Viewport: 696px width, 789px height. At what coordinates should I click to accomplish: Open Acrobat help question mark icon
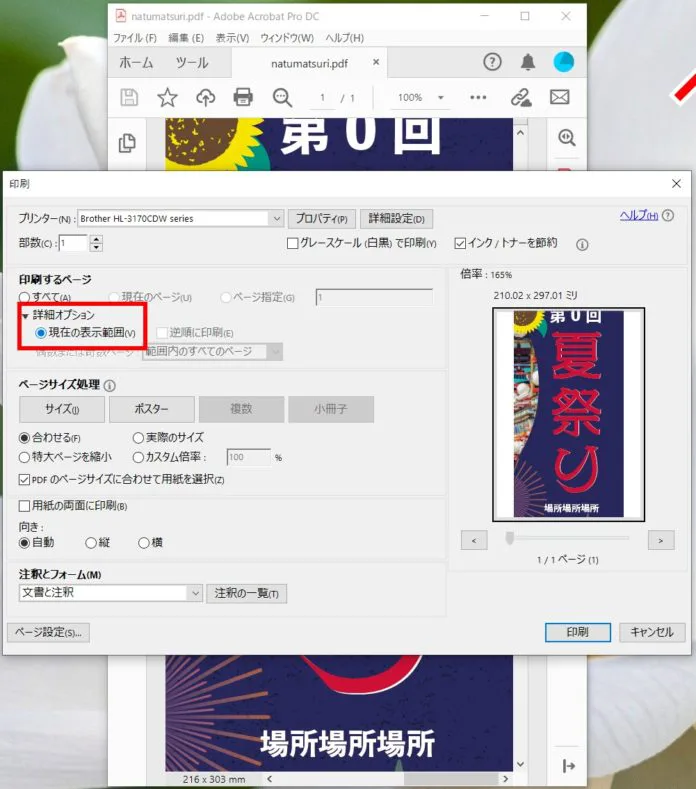point(492,62)
